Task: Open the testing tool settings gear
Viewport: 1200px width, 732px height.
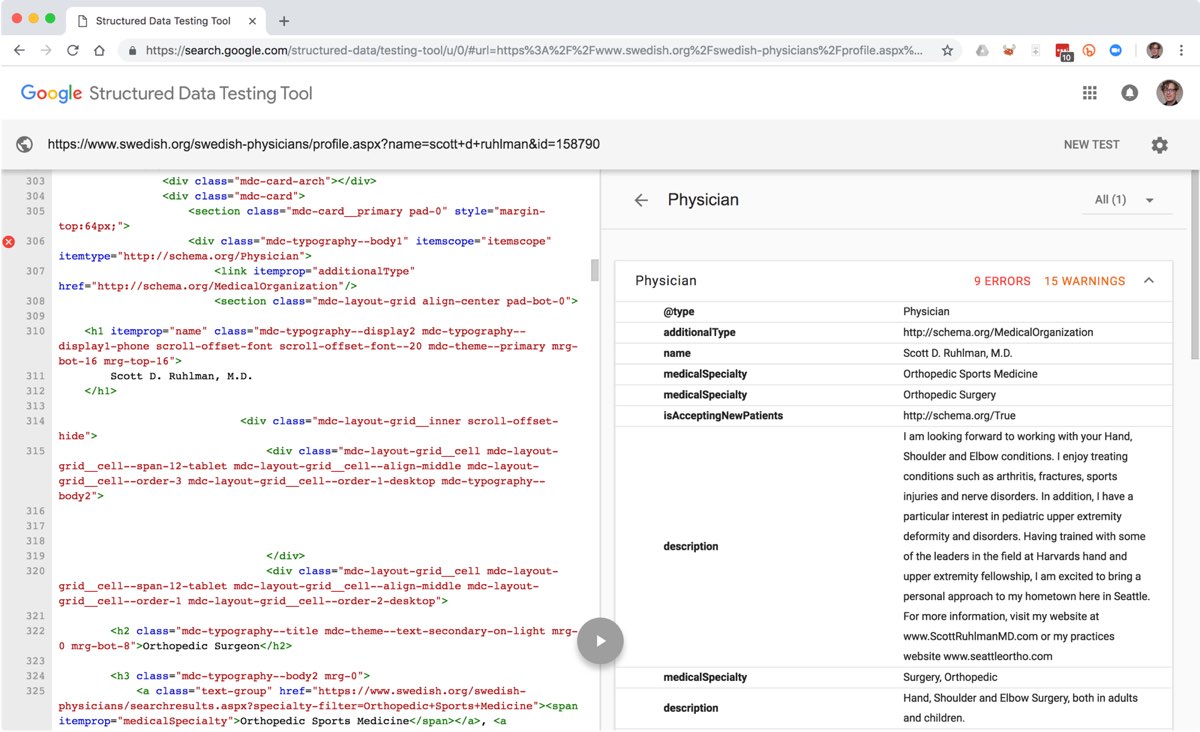Action: point(1159,145)
